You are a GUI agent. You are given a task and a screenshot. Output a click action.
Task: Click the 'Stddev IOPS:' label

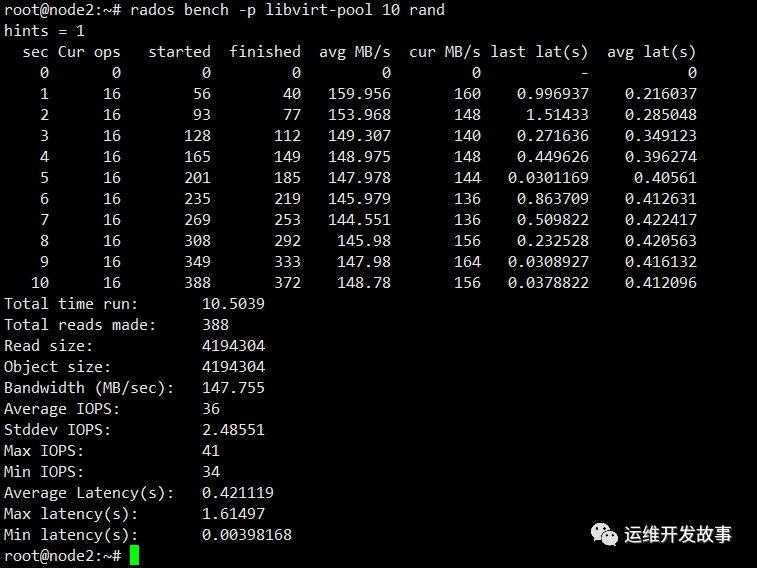(57, 429)
